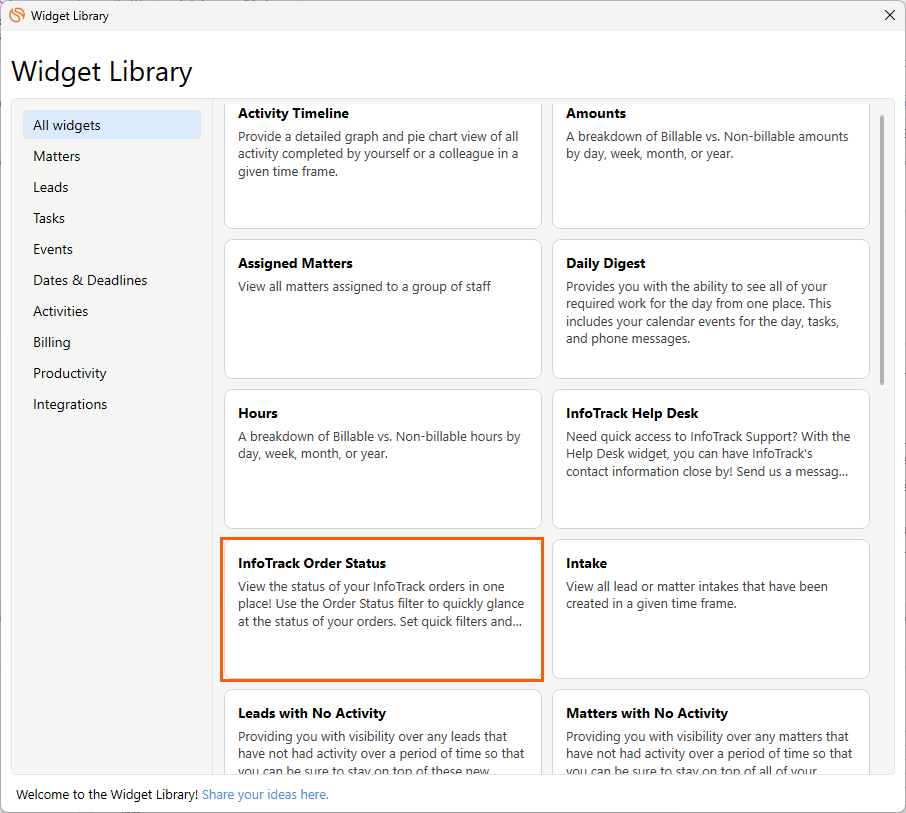Add the Assigned Matters widget card
The height and width of the screenshot is (813, 906).
point(382,308)
